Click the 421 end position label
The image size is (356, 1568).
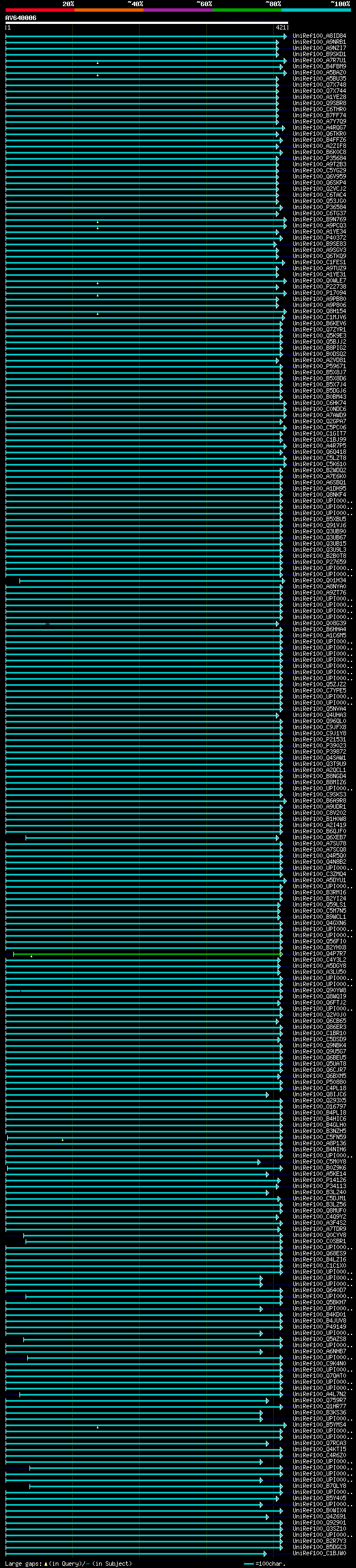(x=280, y=28)
